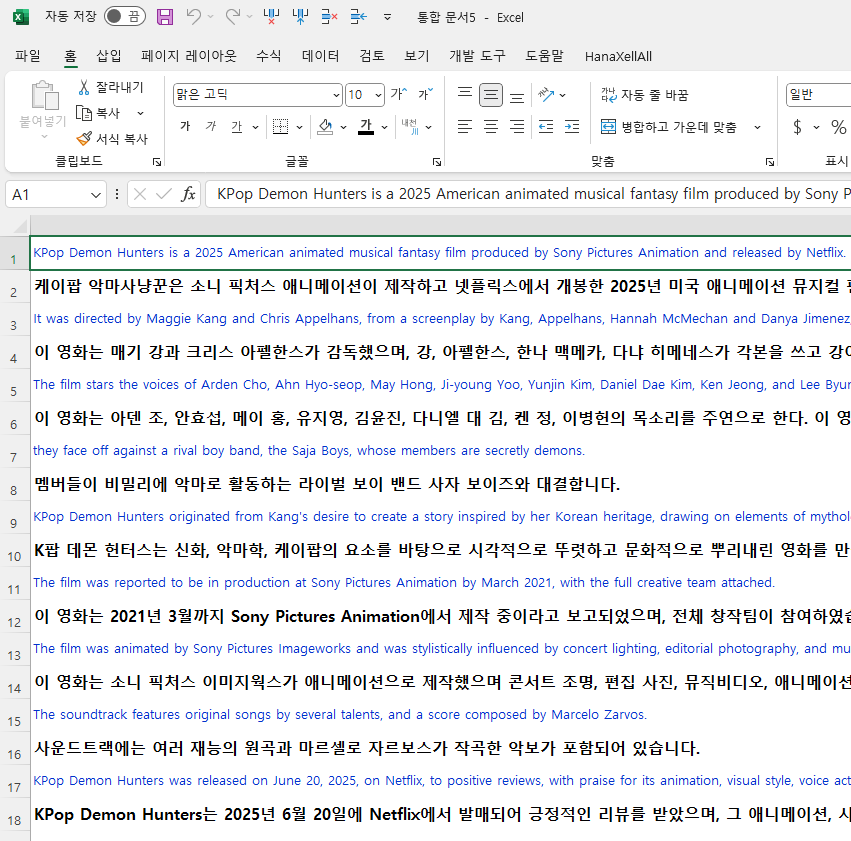
Task: Click the formula bar cancel X button
Action: [x=139, y=194]
